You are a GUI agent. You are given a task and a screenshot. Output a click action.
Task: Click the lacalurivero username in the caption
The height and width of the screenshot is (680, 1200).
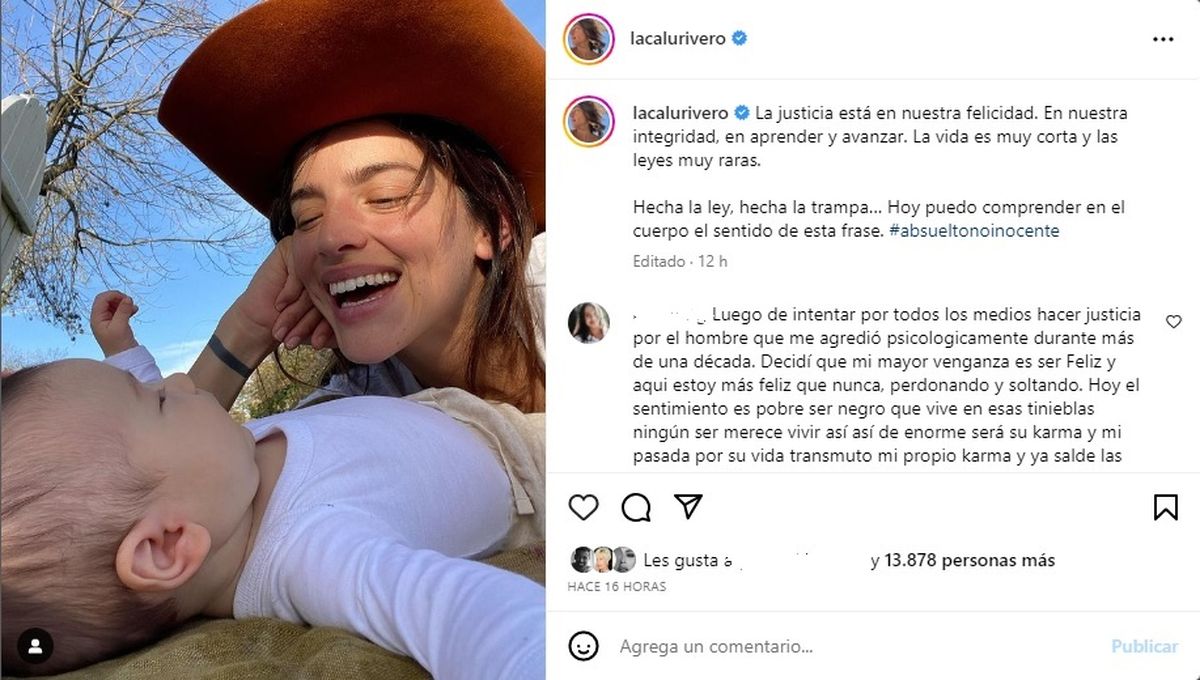click(x=679, y=113)
